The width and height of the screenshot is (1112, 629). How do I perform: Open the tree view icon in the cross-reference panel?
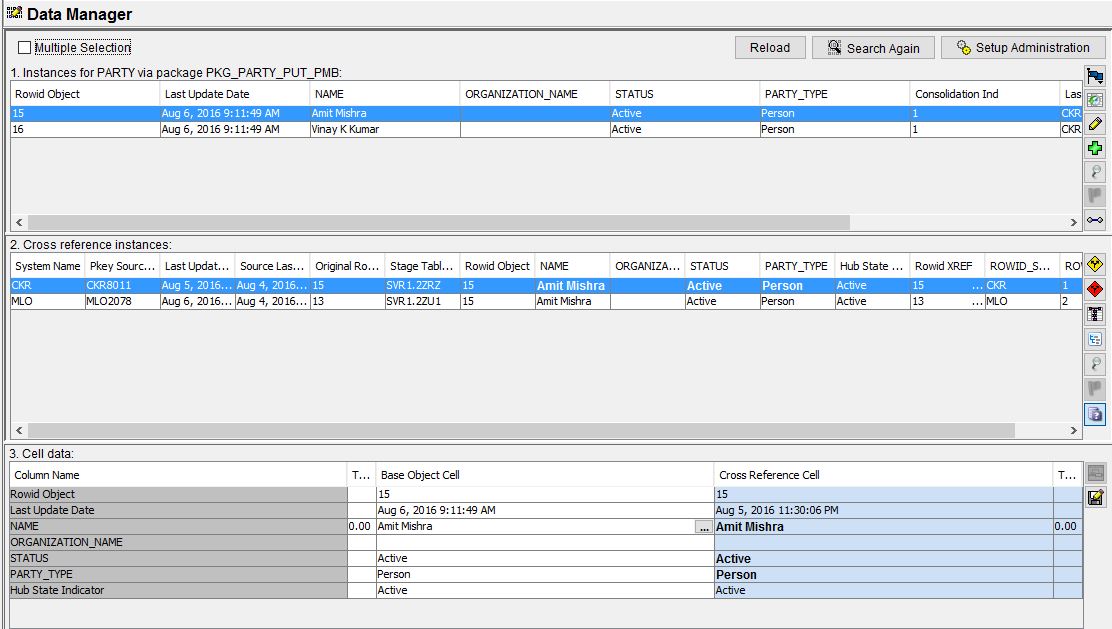pyautogui.click(x=1094, y=338)
